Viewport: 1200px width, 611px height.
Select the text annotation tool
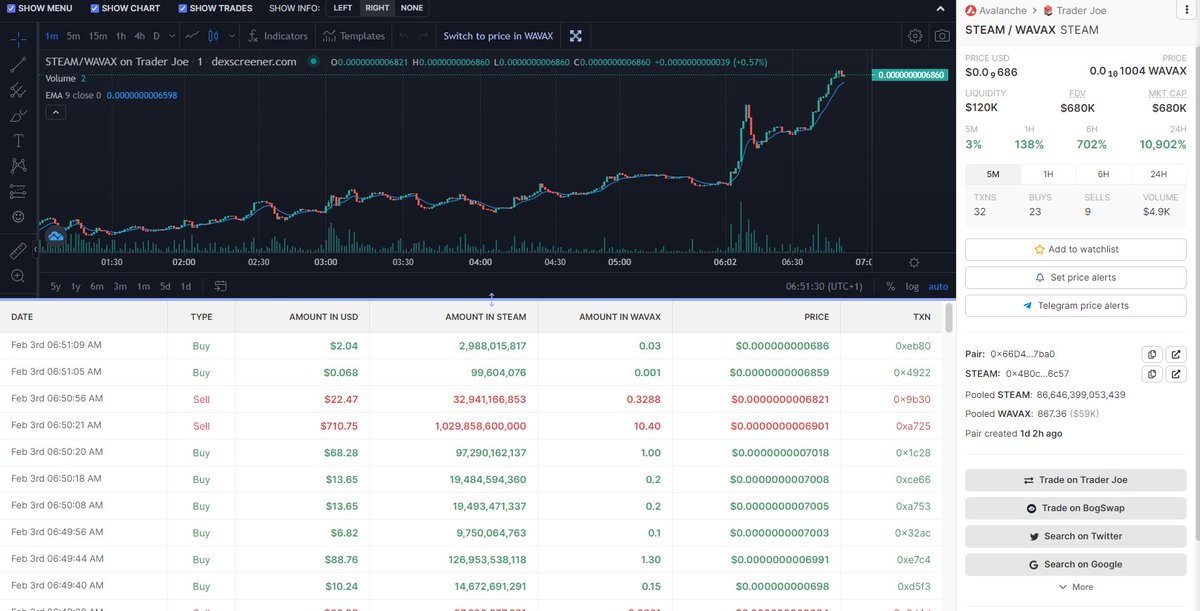[18, 140]
